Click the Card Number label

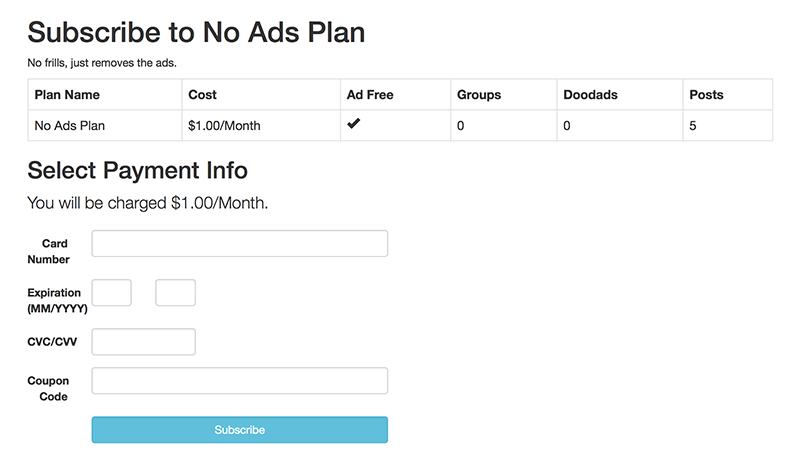[x=55, y=251]
